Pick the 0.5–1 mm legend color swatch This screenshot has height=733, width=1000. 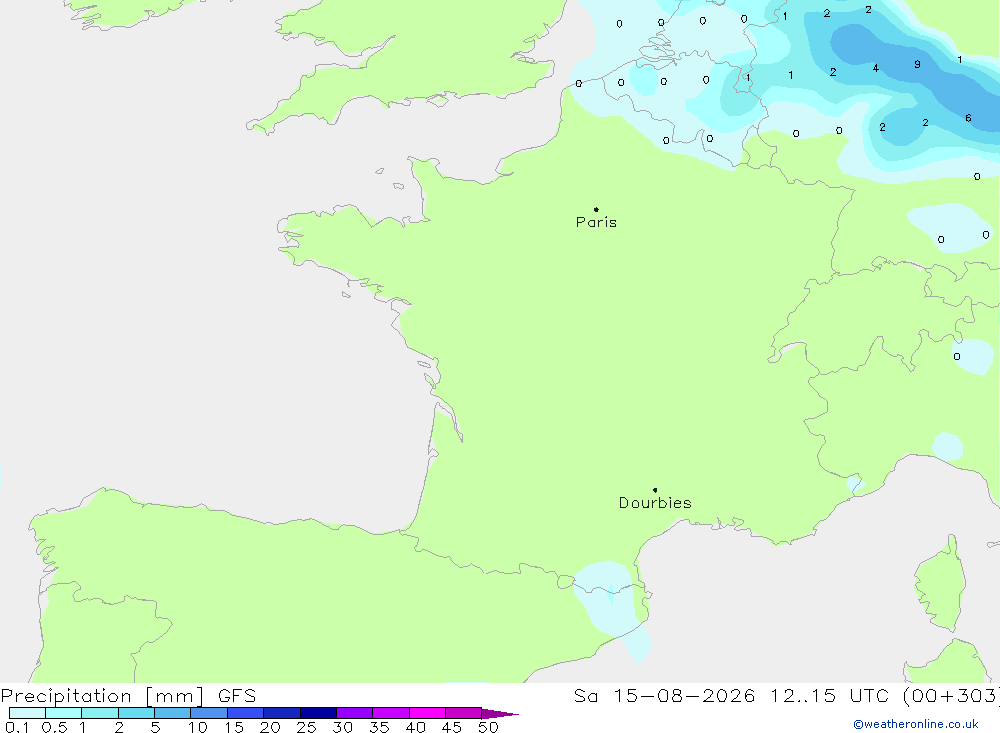[64, 713]
